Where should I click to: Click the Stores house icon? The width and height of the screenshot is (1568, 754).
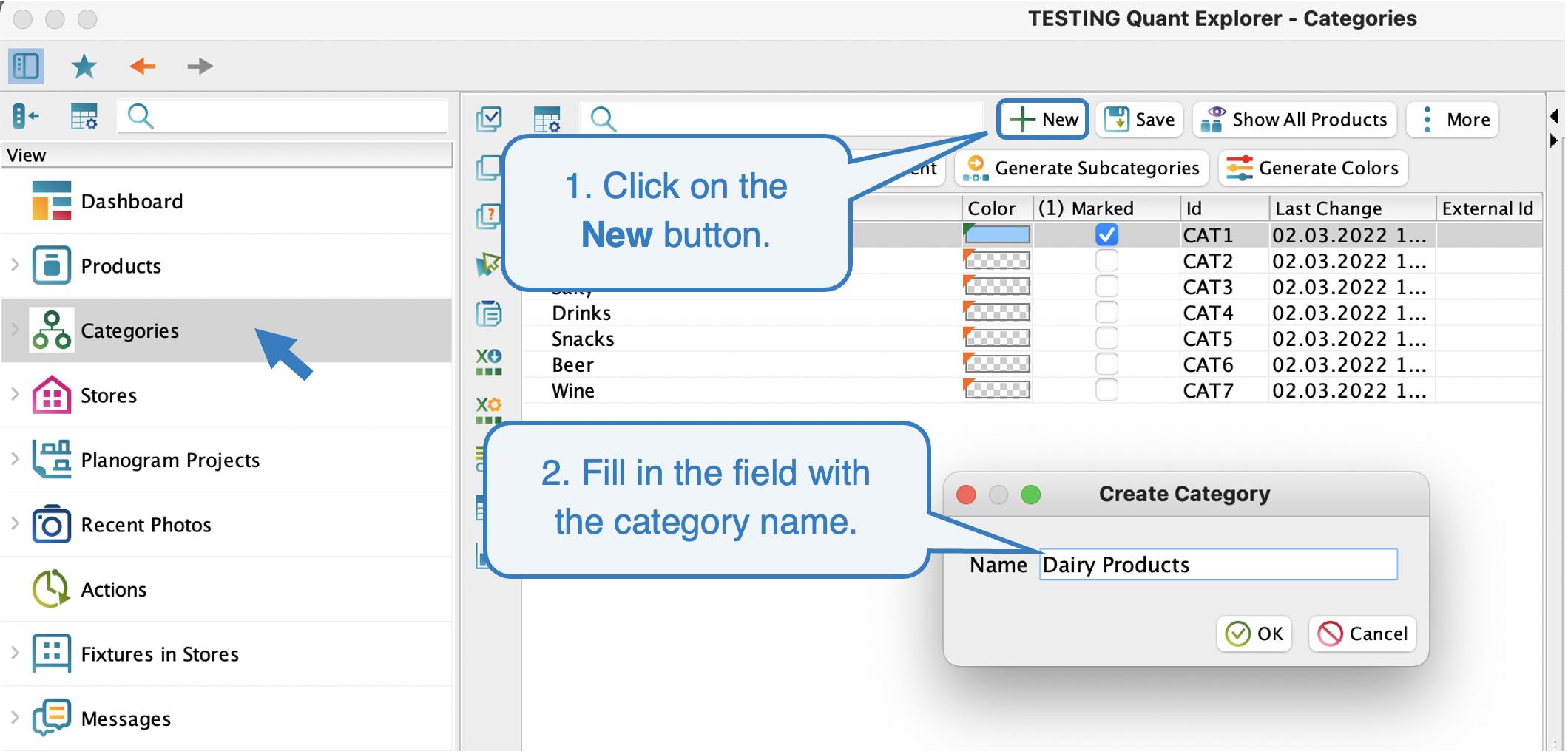[x=52, y=395]
